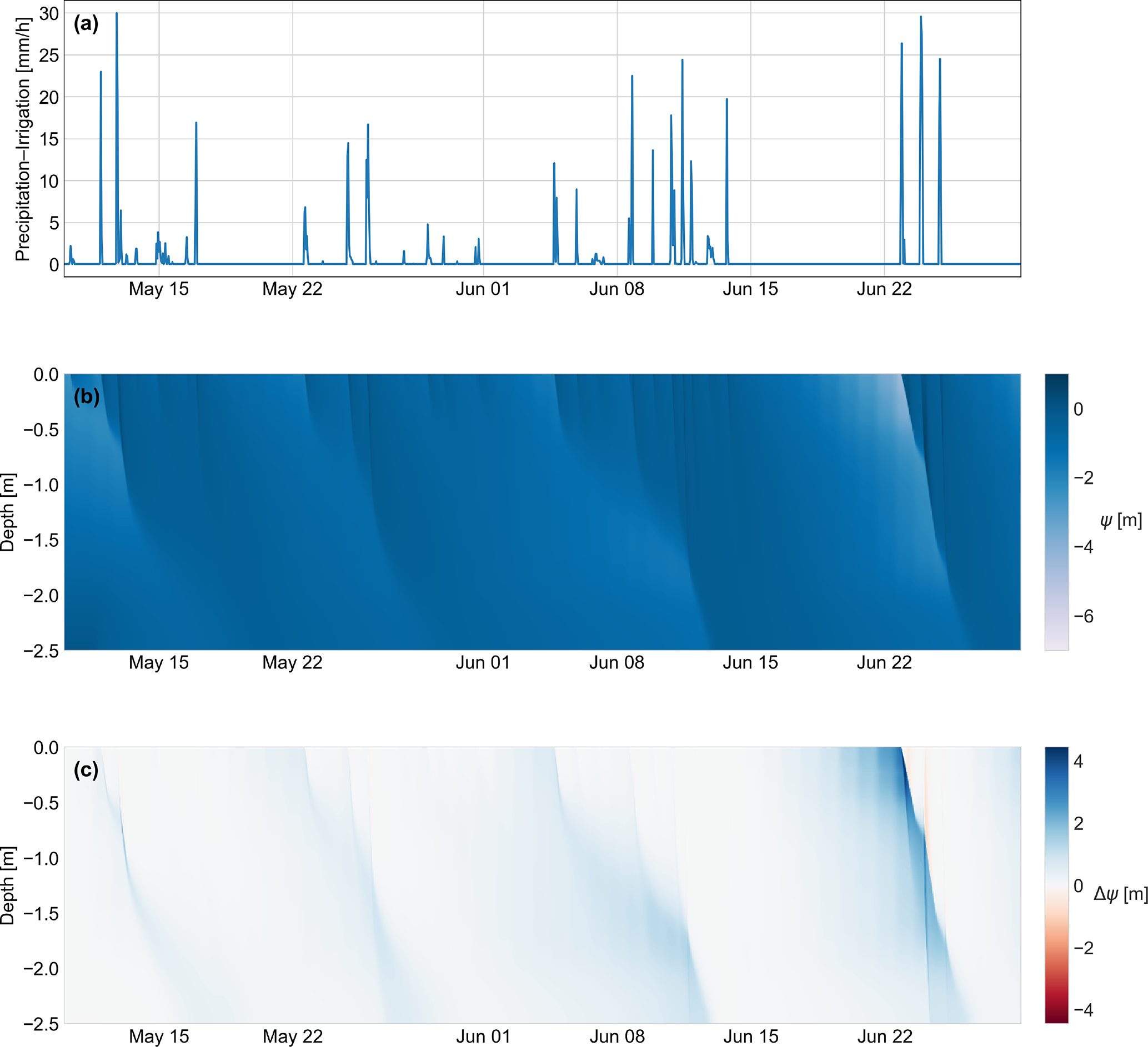This screenshot has width=1148, height=1047.
Task: Click the May 22 tick label under panel b
Action: [x=292, y=663]
